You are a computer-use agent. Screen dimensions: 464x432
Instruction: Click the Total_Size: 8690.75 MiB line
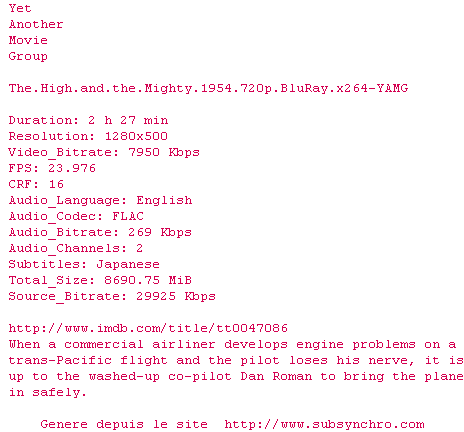(100, 280)
